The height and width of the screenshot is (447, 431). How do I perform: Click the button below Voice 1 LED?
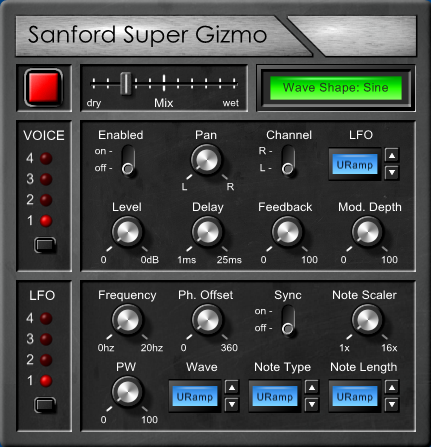click(45, 245)
